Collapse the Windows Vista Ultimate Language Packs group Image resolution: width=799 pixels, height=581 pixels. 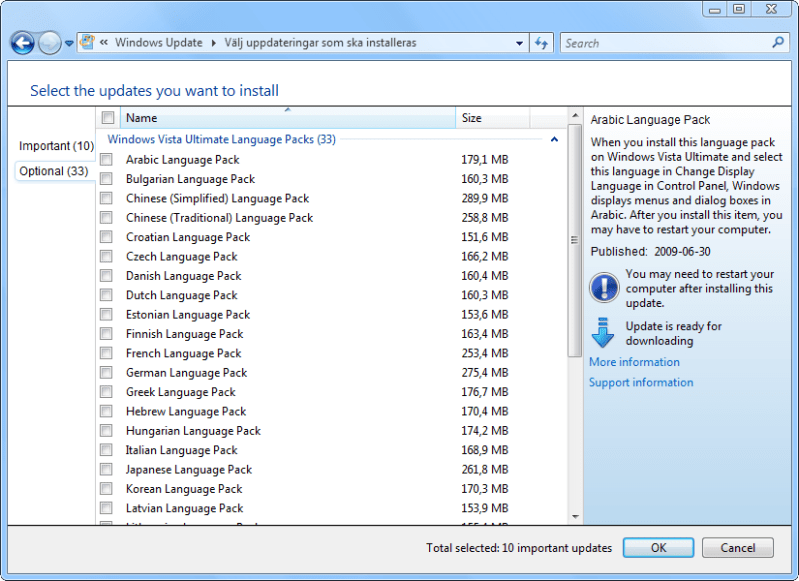click(554, 139)
